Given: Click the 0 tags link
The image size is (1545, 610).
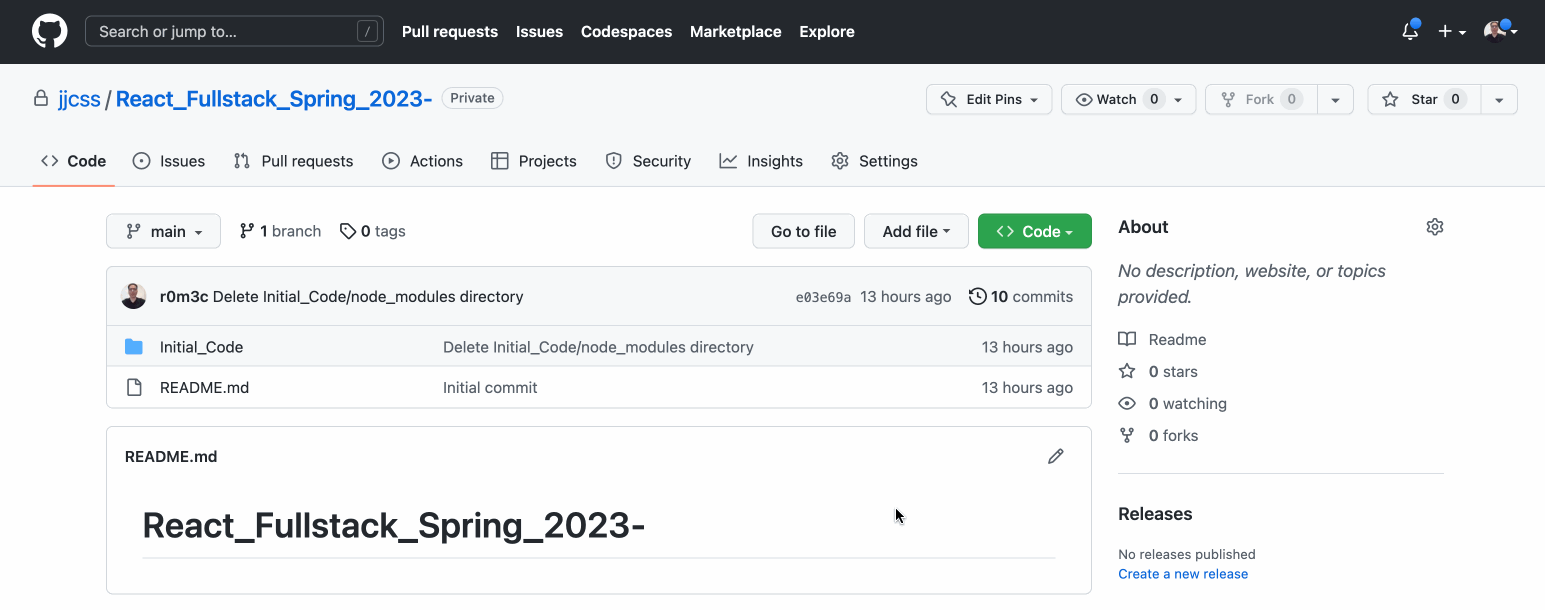Looking at the screenshot, I should click(373, 231).
